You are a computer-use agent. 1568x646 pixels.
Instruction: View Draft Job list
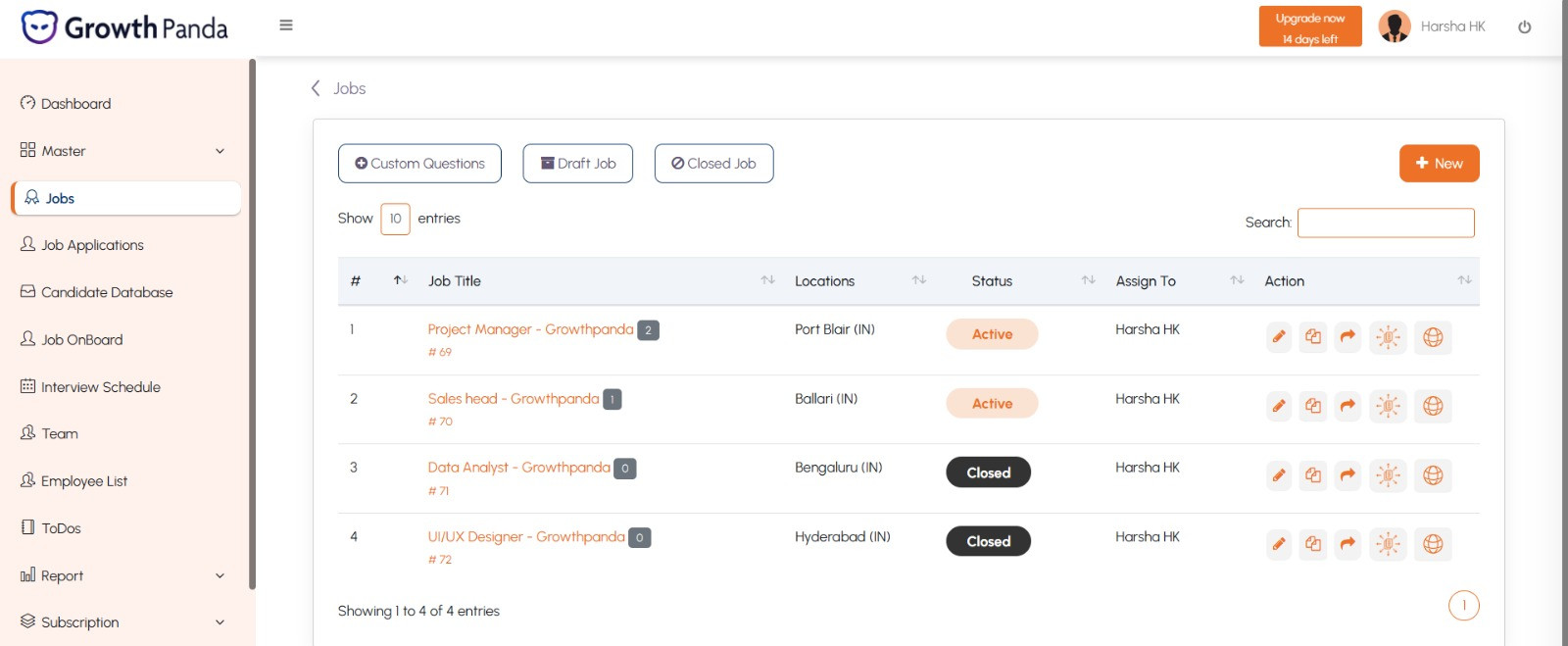click(578, 164)
